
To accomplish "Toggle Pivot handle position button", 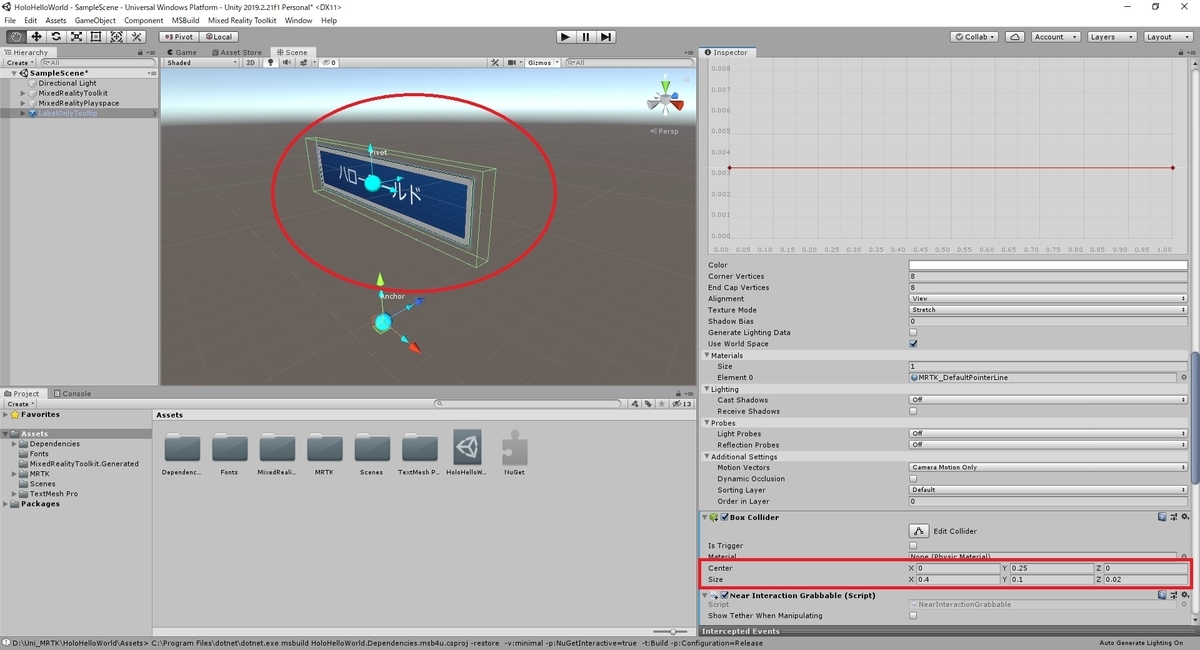I will tap(177, 37).
